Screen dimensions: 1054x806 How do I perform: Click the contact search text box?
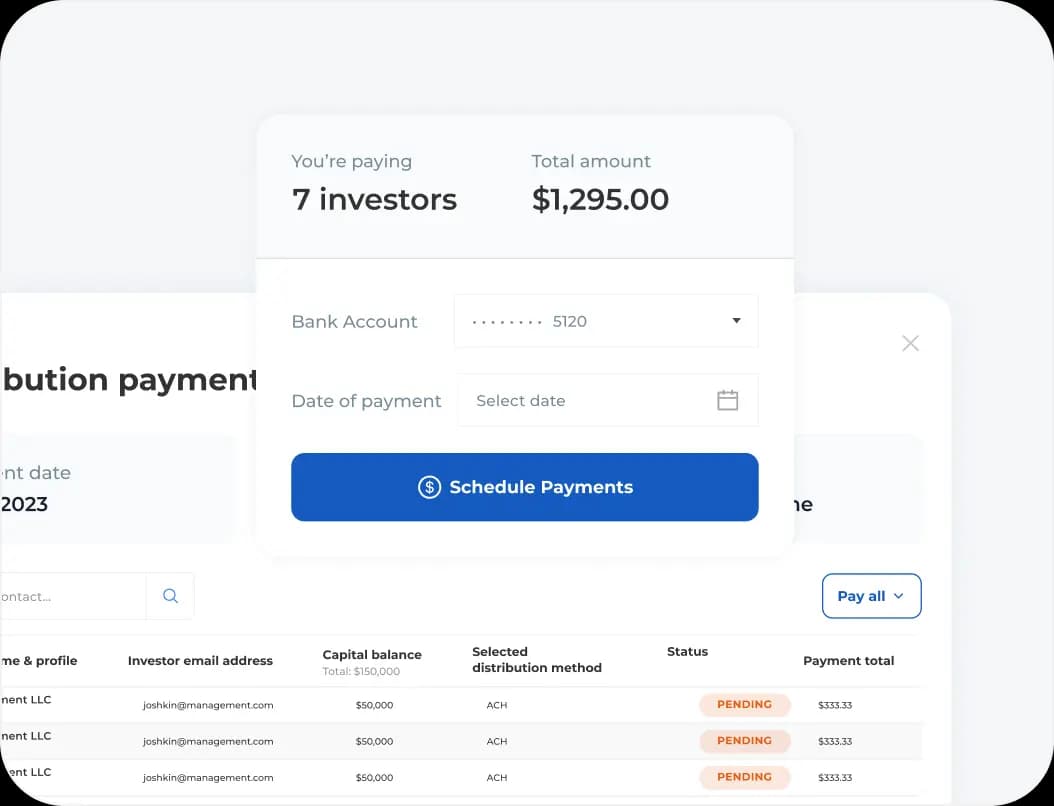70,596
